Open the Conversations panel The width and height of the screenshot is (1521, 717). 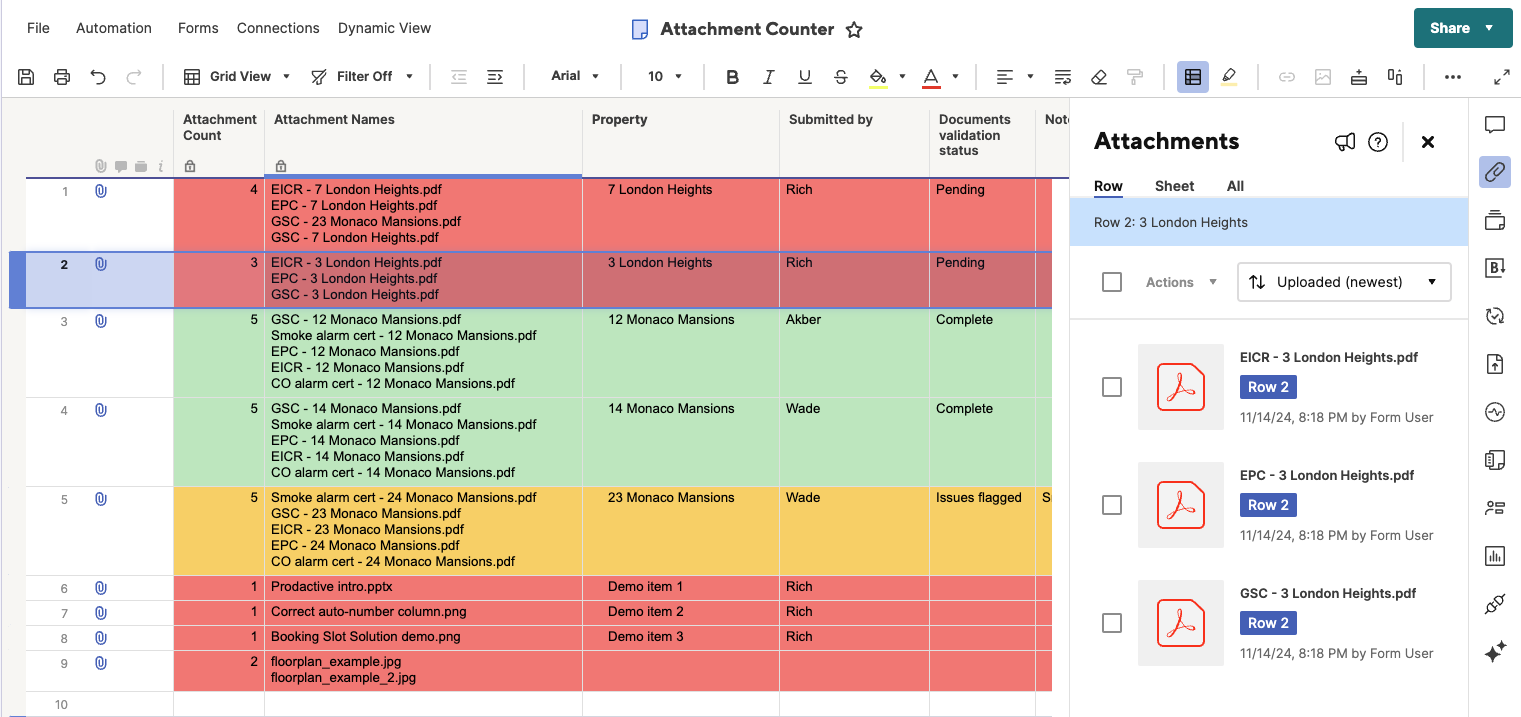point(1495,125)
